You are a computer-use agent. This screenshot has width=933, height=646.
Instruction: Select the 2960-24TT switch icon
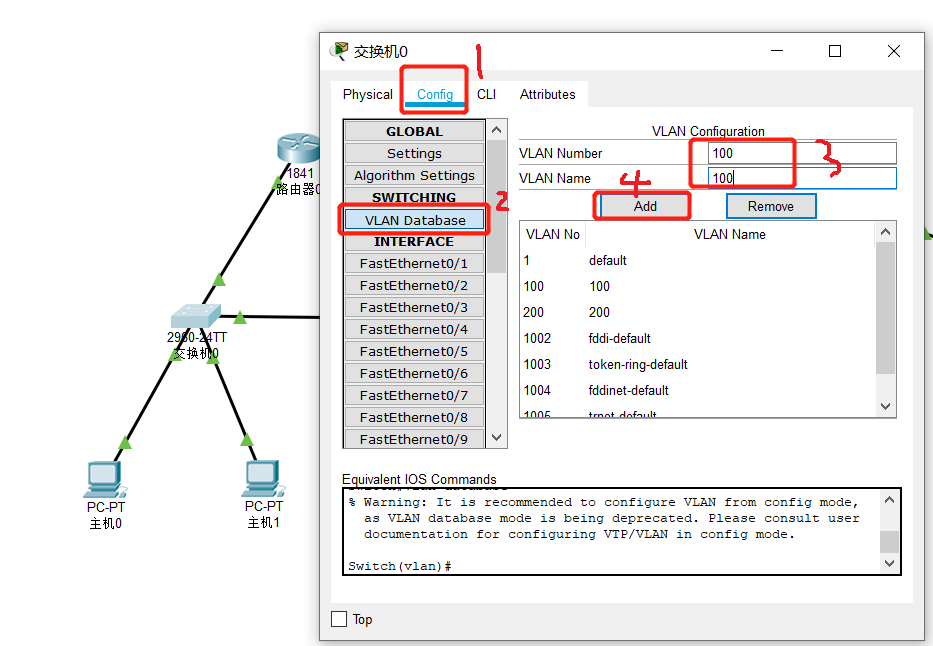(x=196, y=315)
